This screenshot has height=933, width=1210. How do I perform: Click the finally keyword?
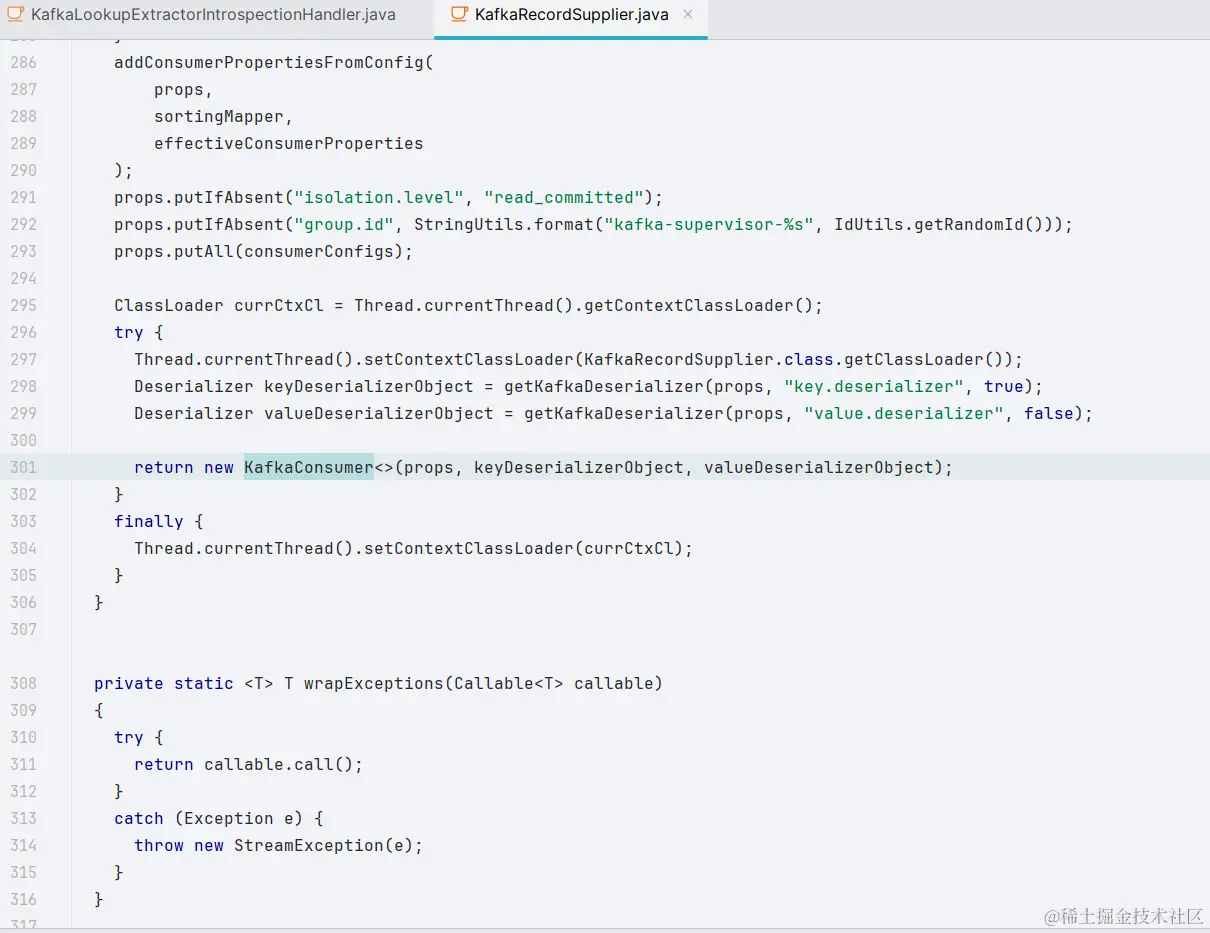click(x=149, y=521)
